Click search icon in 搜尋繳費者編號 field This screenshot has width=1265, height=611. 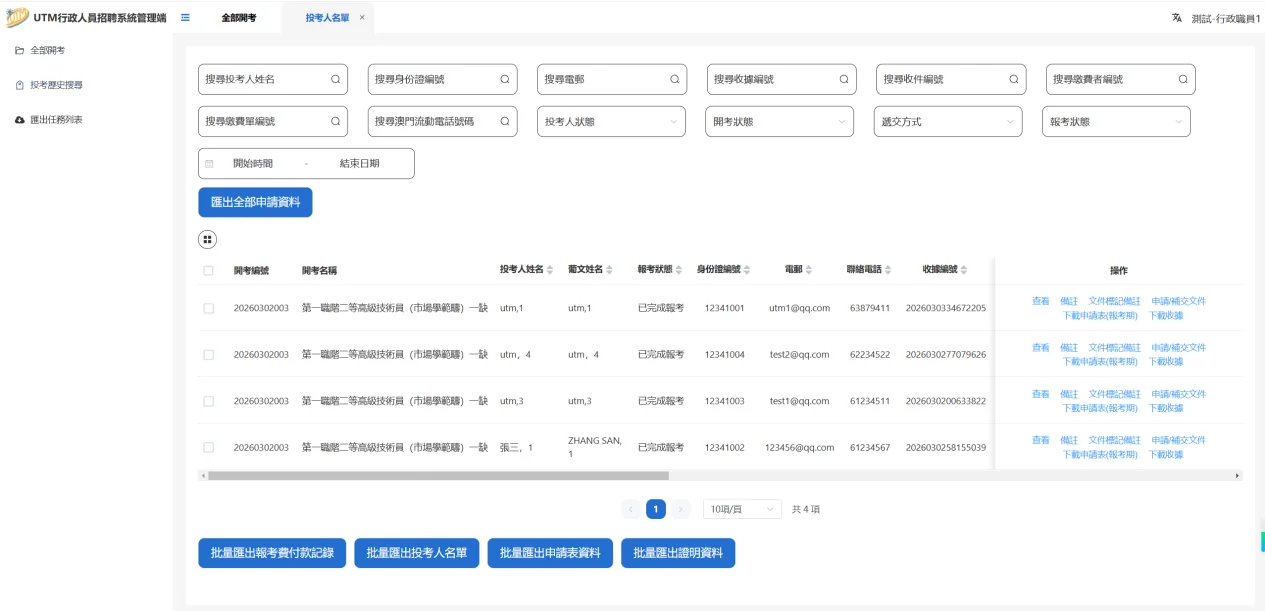tap(1183, 79)
